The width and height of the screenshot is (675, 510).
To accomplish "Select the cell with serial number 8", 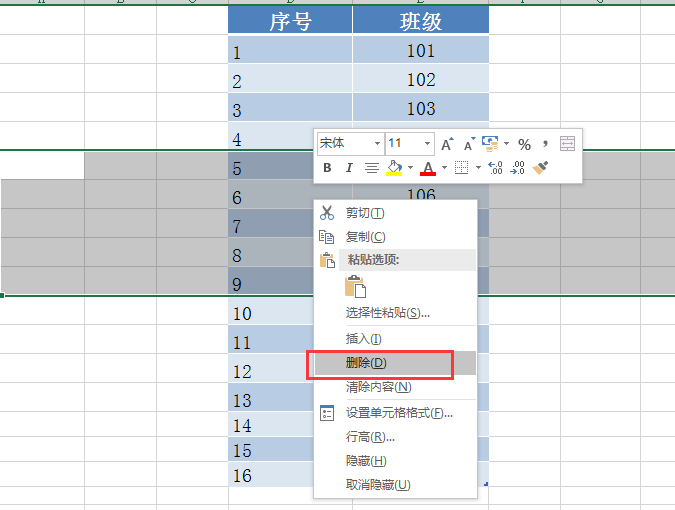I will click(271, 252).
